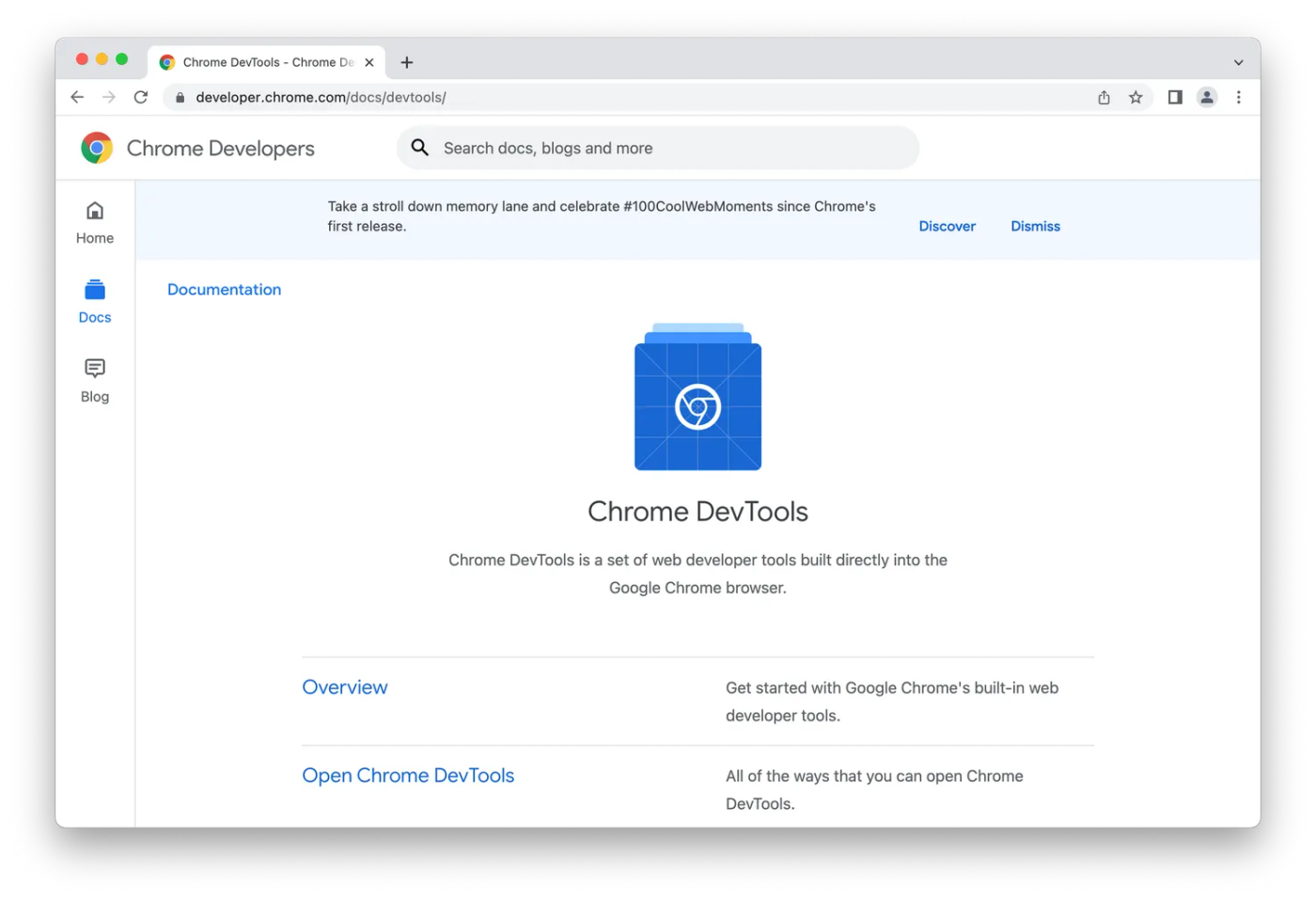1316x901 pixels.
Task: Click the Chrome Developers logo
Action: pos(196,148)
